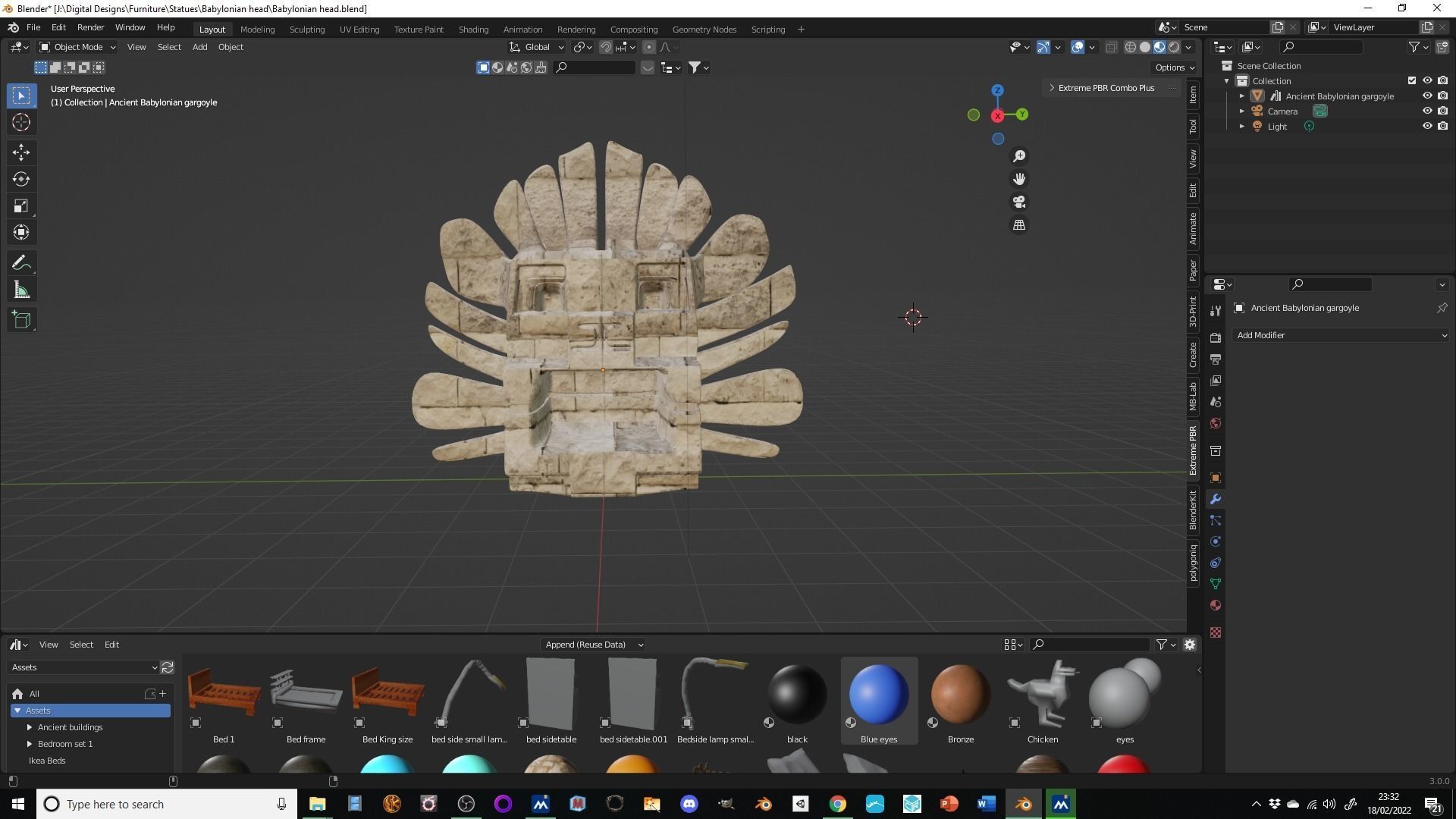Open the BlenderKit sidebar tab
Image resolution: width=1456 pixels, height=819 pixels.
(x=1193, y=510)
